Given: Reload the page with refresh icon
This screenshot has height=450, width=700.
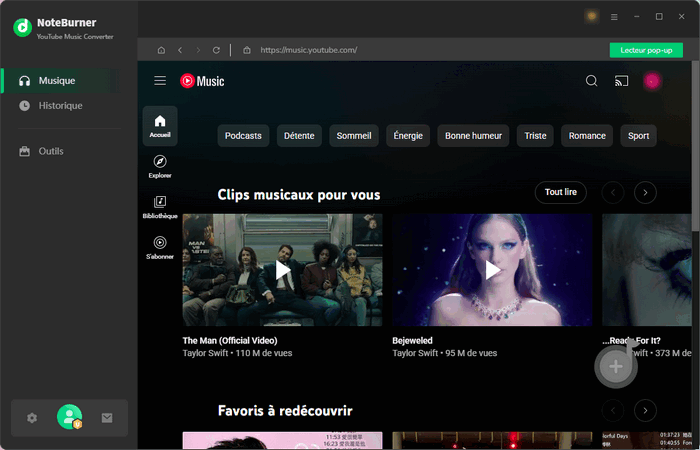Looking at the screenshot, I should click(x=216, y=50).
